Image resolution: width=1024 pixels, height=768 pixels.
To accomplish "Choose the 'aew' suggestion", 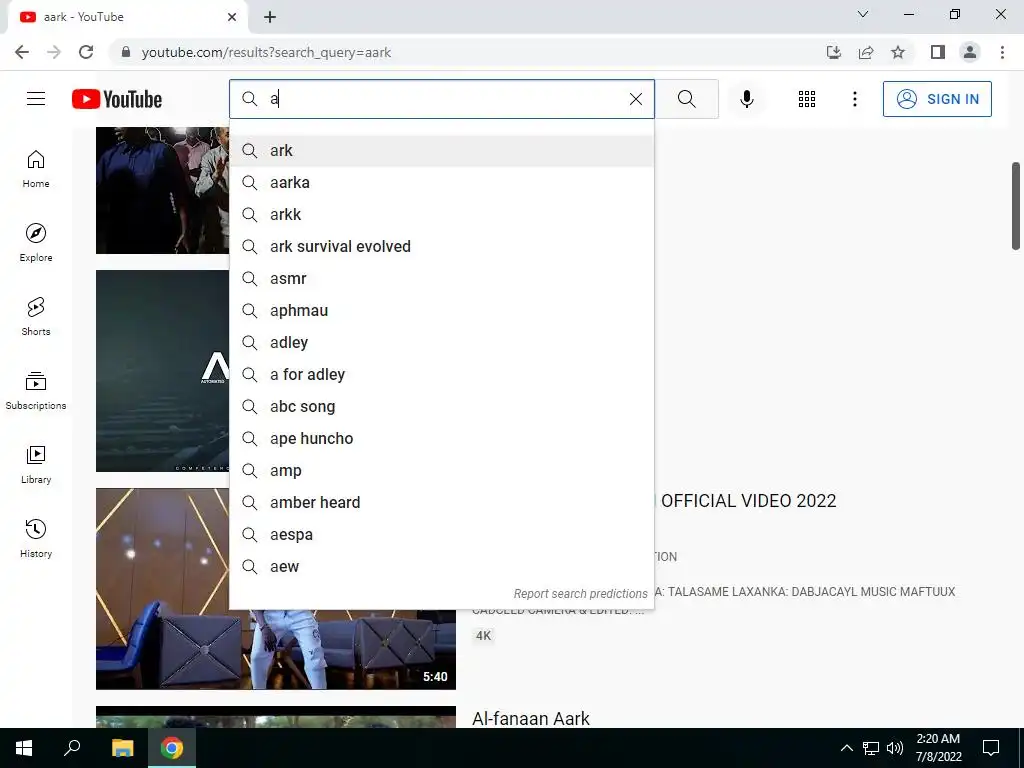I will pyautogui.click(x=441, y=567).
